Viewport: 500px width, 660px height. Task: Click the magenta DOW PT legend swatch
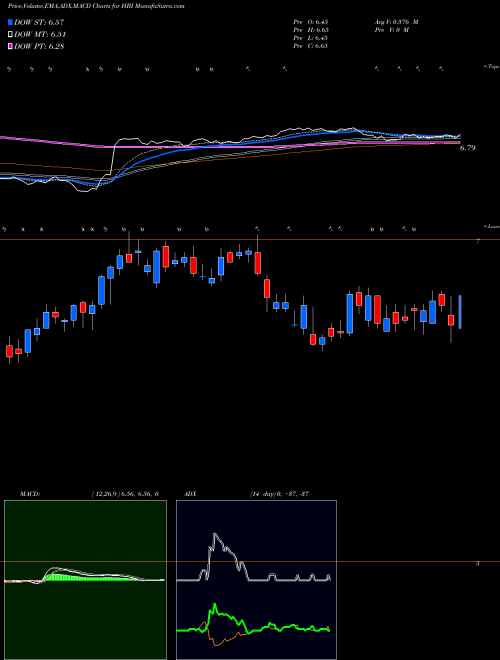[x=10, y=46]
